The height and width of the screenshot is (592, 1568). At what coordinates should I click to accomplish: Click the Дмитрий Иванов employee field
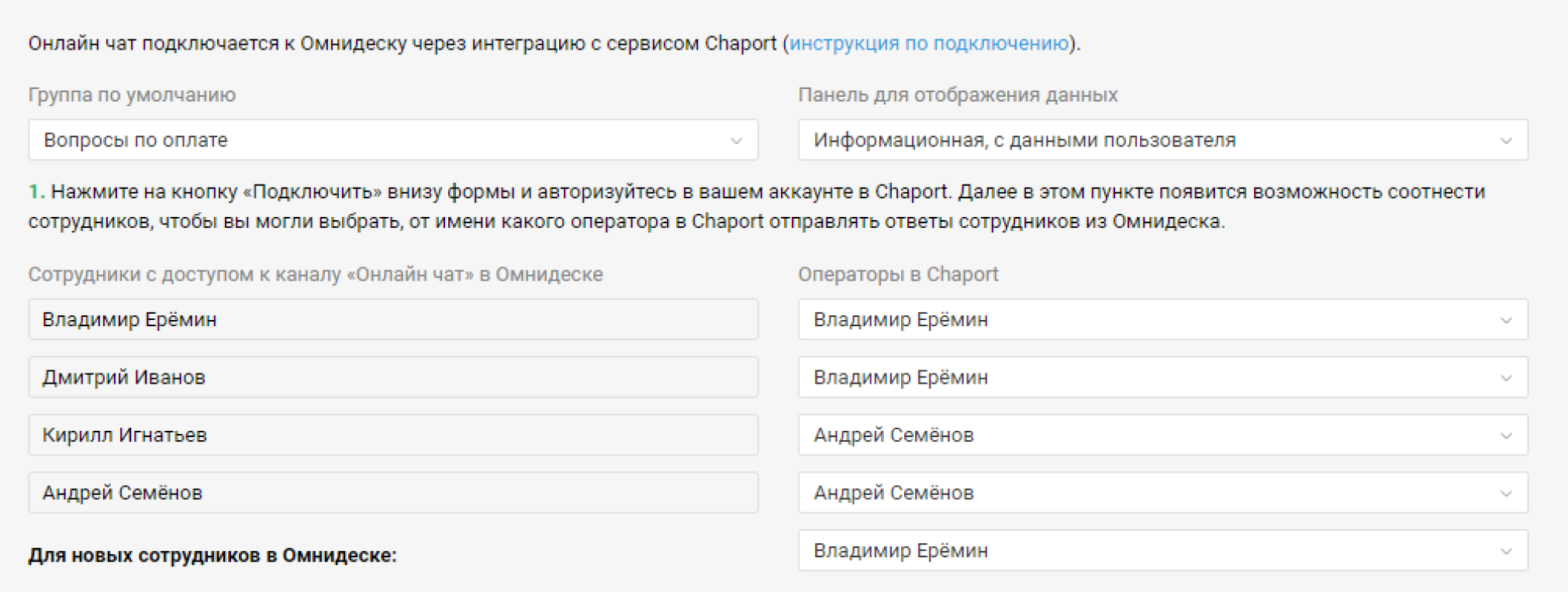click(x=392, y=377)
